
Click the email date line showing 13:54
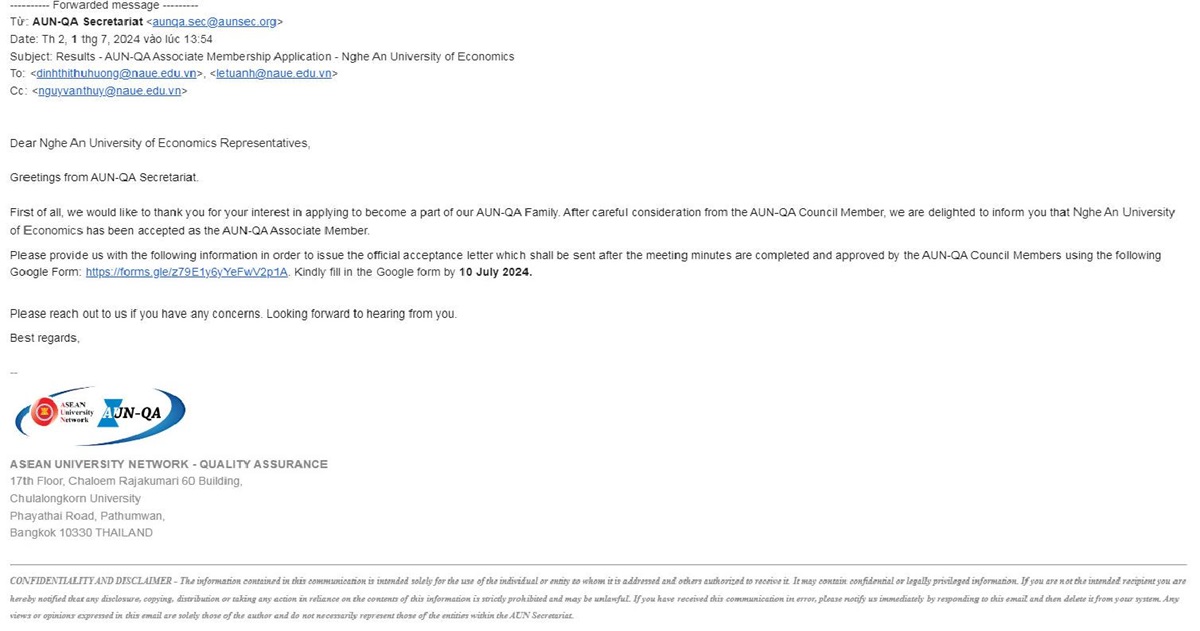pos(110,39)
